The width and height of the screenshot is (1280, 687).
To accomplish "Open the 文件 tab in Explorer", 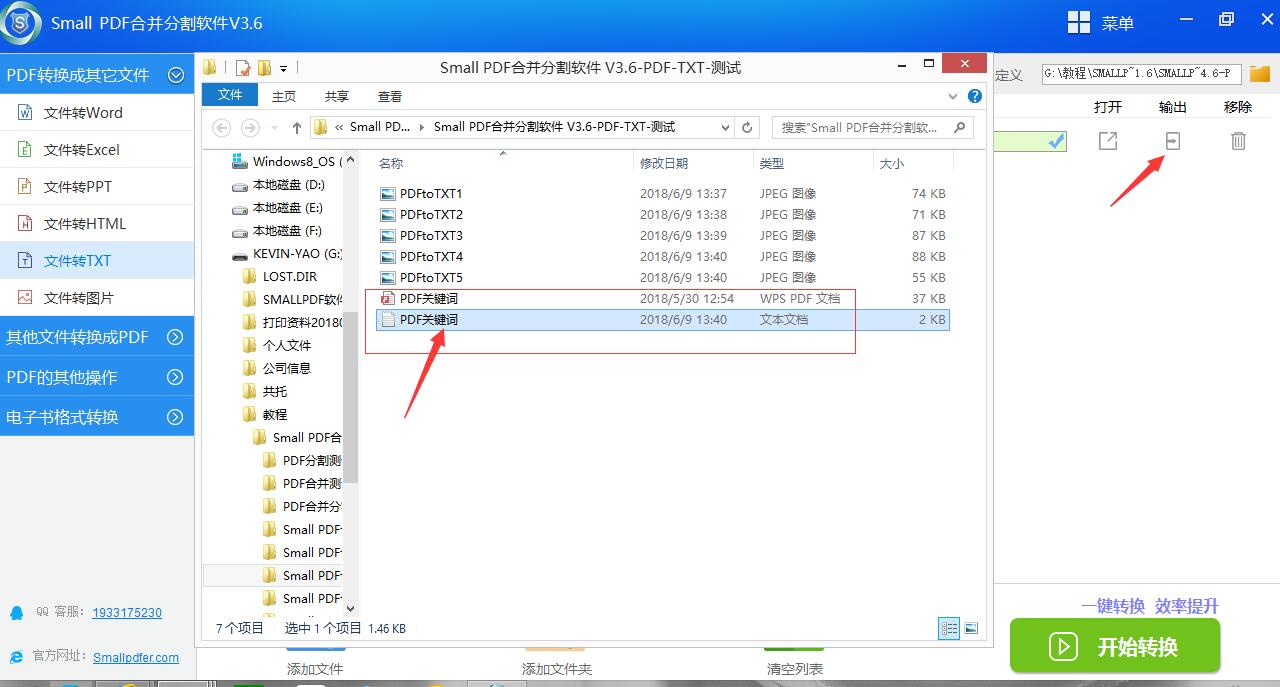I will click(230, 95).
